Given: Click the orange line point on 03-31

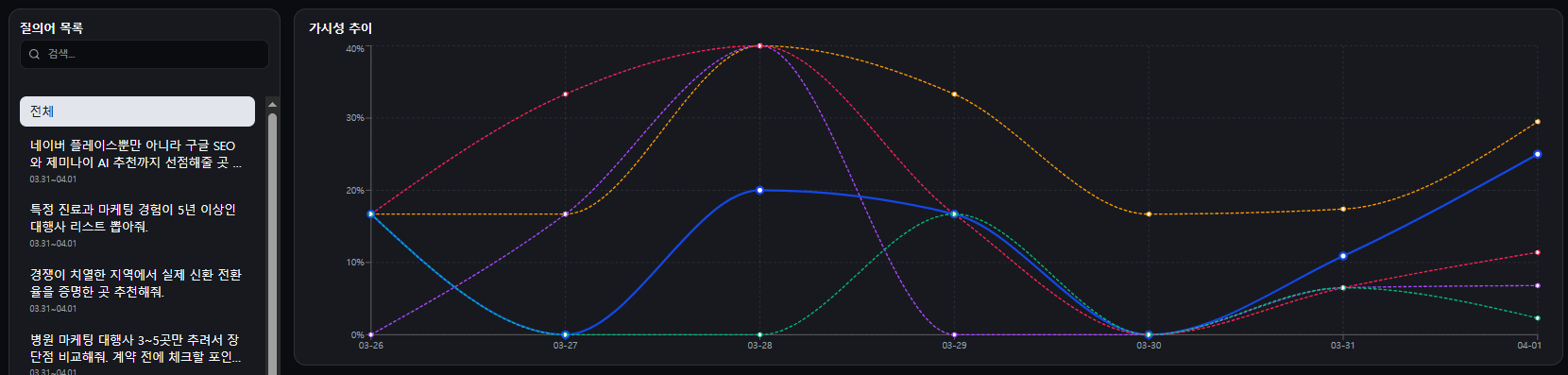Looking at the screenshot, I should click(1342, 209).
